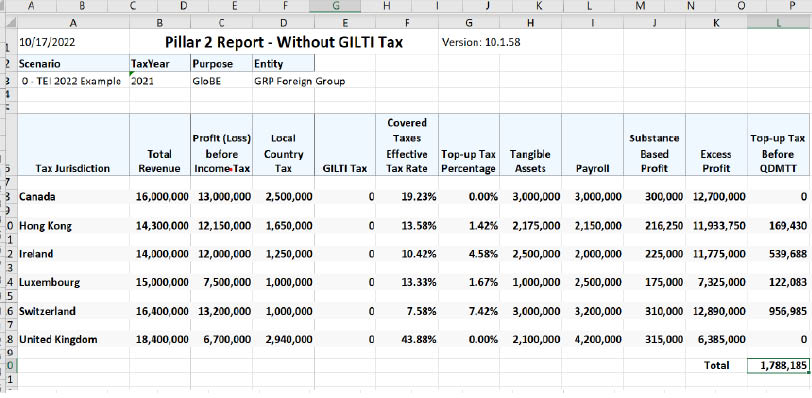This screenshot has height=398, width=812.
Task: Select outer column G header
Action: (x=335, y=5)
